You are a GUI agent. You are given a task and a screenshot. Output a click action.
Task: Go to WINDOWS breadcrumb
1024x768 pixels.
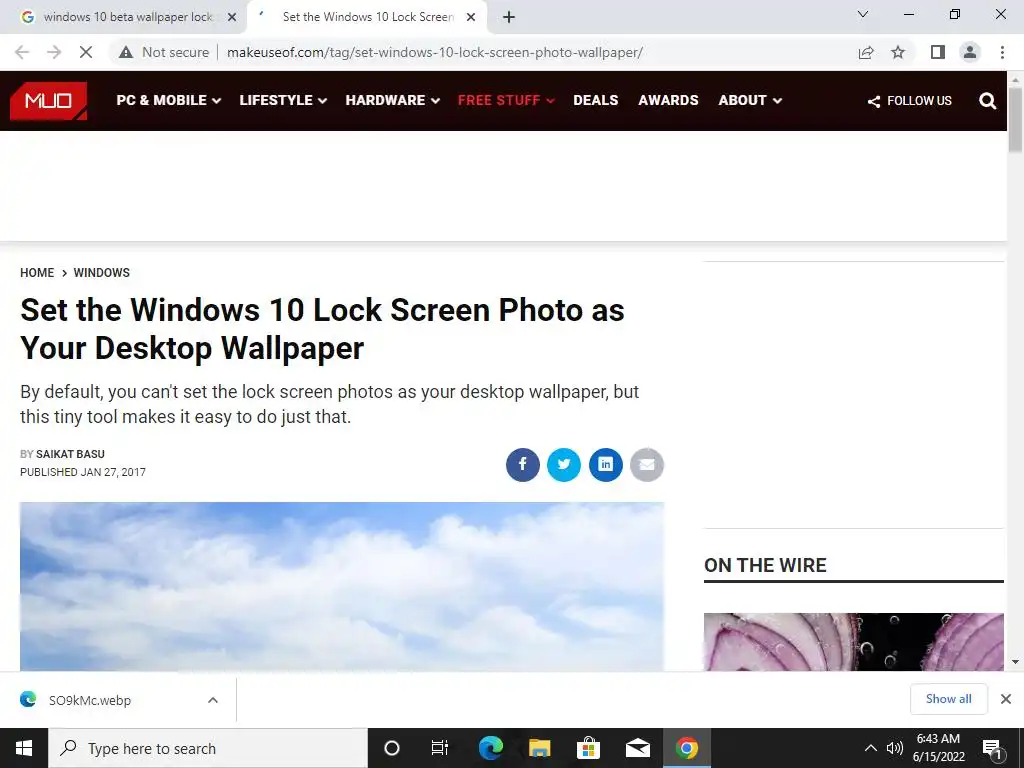(101, 272)
